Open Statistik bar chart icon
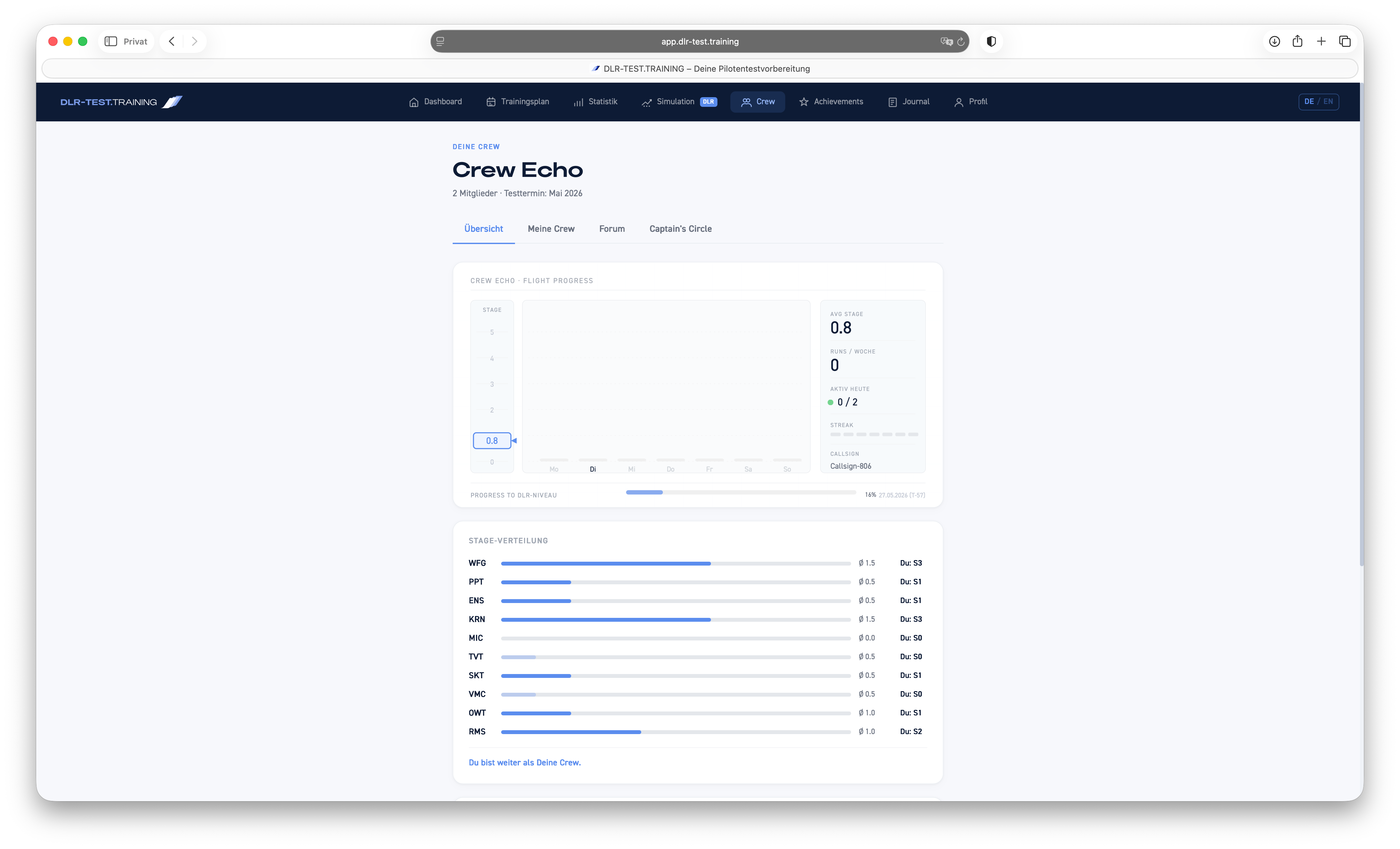The height and width of the screenshot is (849, 1400). pyautogui.click(x=578, y=102)
